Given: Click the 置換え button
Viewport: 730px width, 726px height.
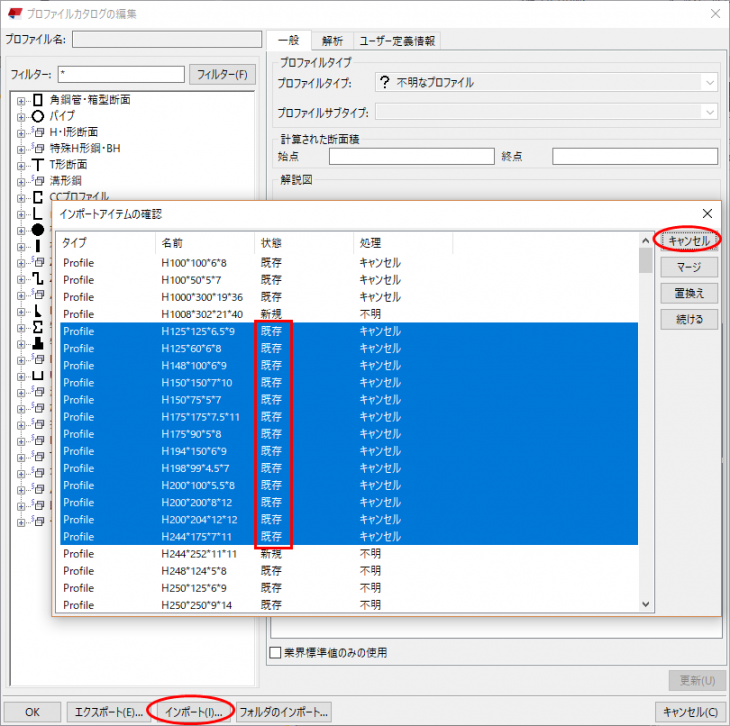Looking at the screenshot, I should (x=689, y=293).
